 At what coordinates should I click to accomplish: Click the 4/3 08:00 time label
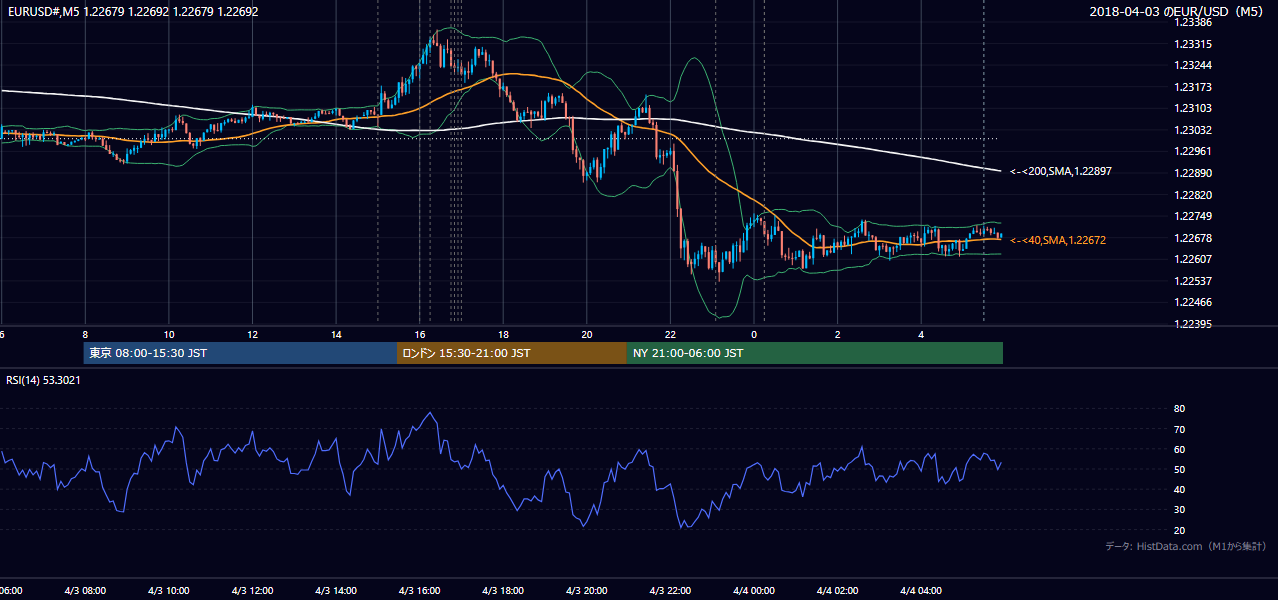coord(85,590)
